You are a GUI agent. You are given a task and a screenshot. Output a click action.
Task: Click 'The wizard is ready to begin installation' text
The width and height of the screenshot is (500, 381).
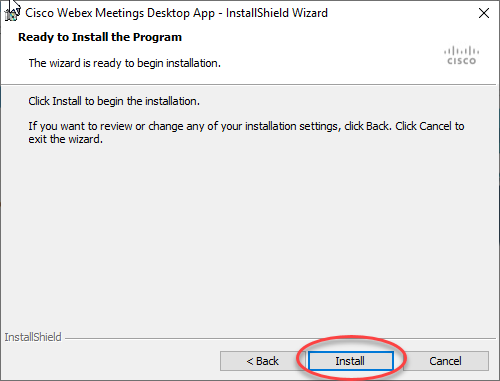click(125, 63)
